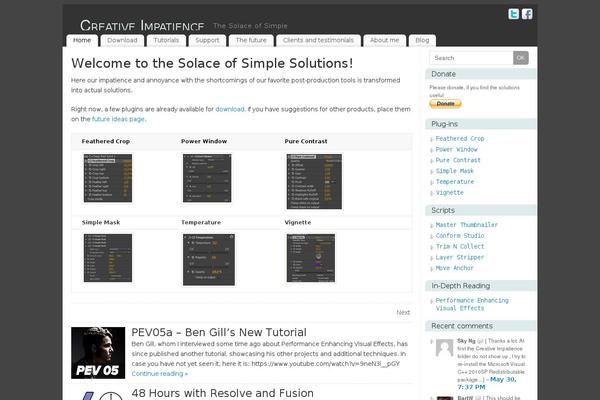Switch to the Blog tab

click(x=422, y=40)
